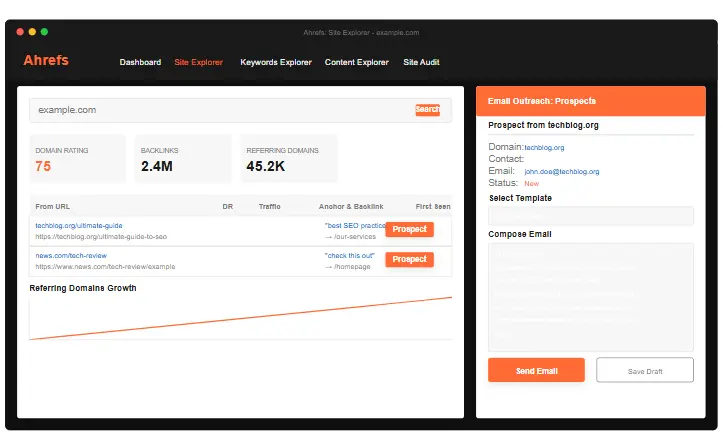This screenshot has height=438, width=723.
Task: Click the Referring Domains Growth heading
Action: (83, 288)
